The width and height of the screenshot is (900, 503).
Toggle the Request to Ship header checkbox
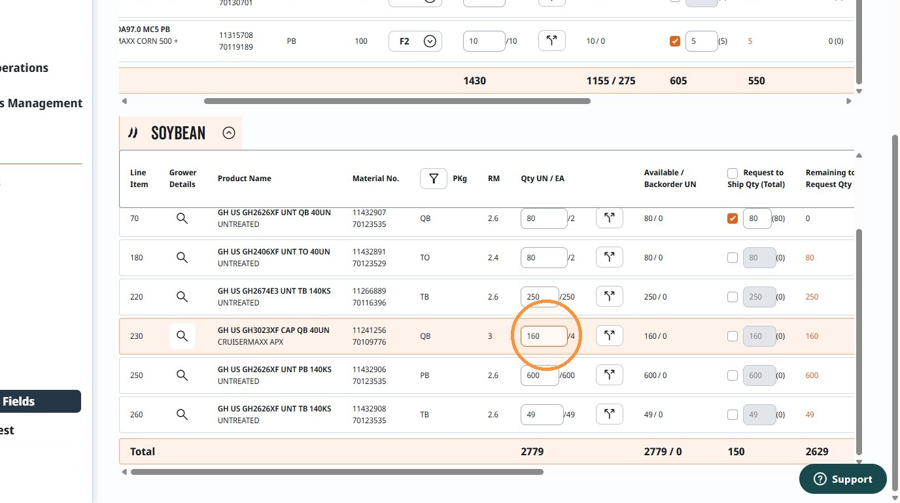click(x=732, y=173)
